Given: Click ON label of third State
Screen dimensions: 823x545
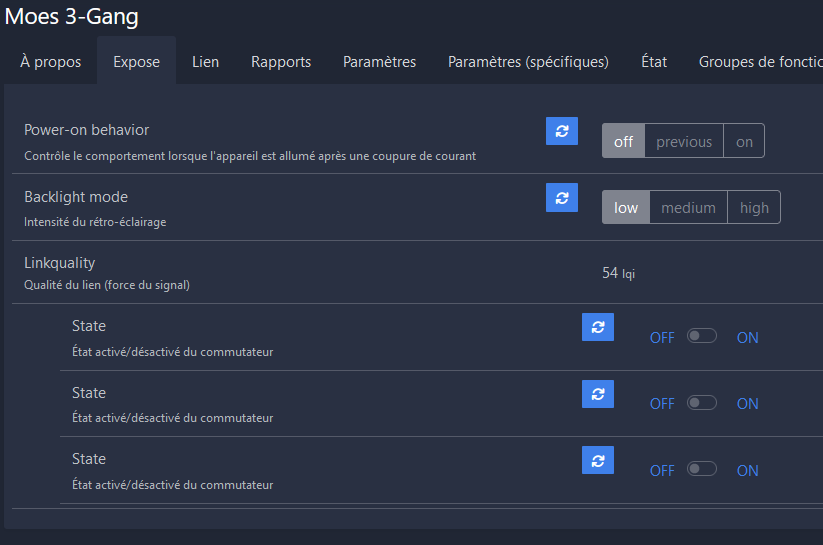Looking at the screenshot, I should (x=747, y=470).
